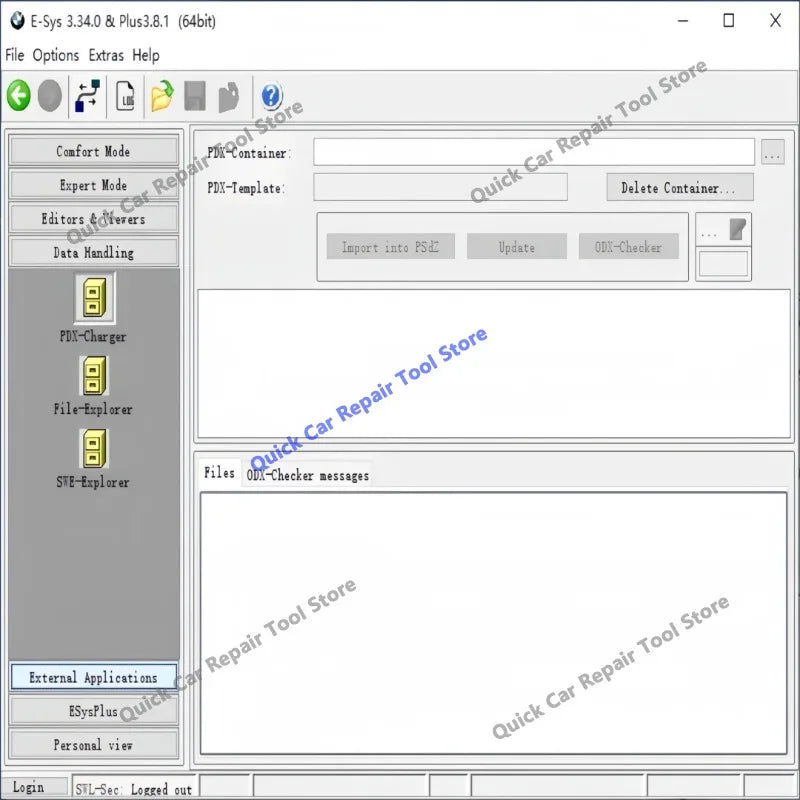Image resolution: width=800 pixels, height=800 pixels.
Task: Maximize the E-Sys window
Action: 729,21
